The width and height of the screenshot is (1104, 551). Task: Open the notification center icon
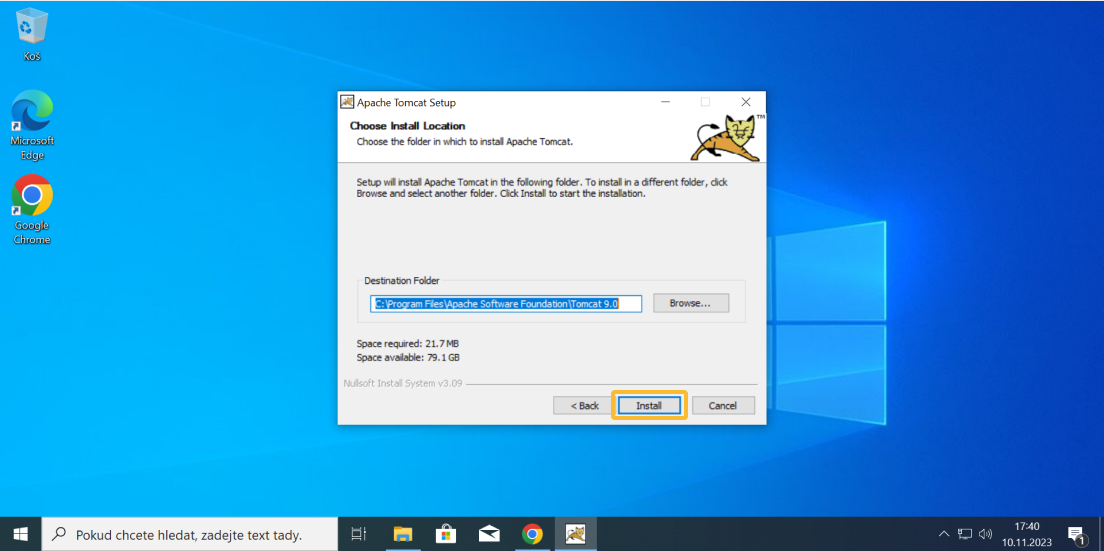click(x=1076, y=534)
